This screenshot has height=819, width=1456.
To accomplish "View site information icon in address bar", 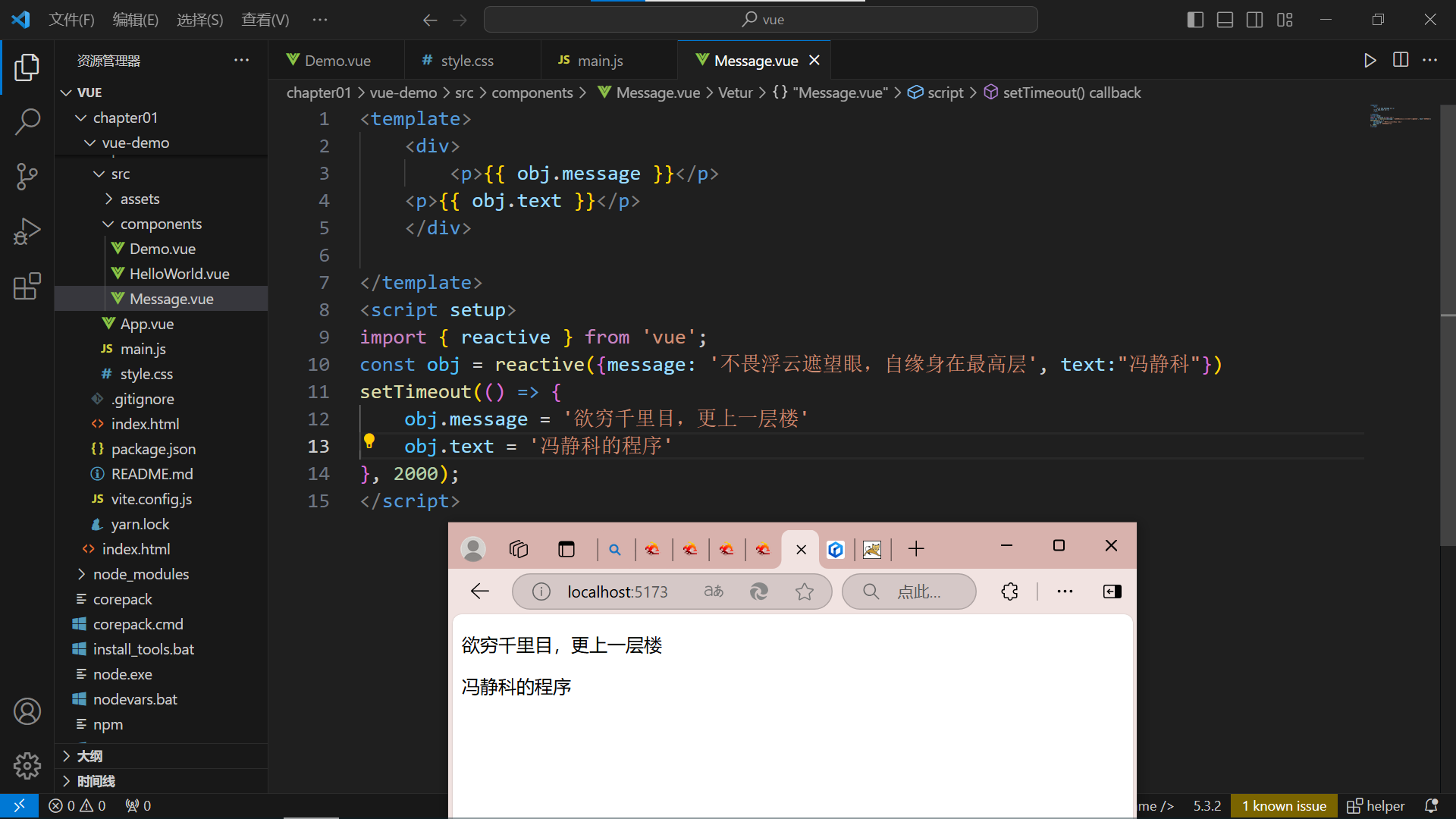I will [541, 591].
